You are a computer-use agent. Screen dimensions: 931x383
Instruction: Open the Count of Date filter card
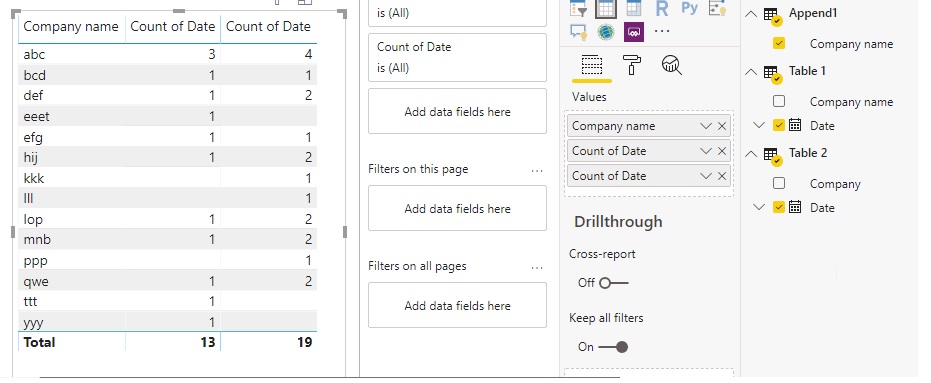pos(457,58)
